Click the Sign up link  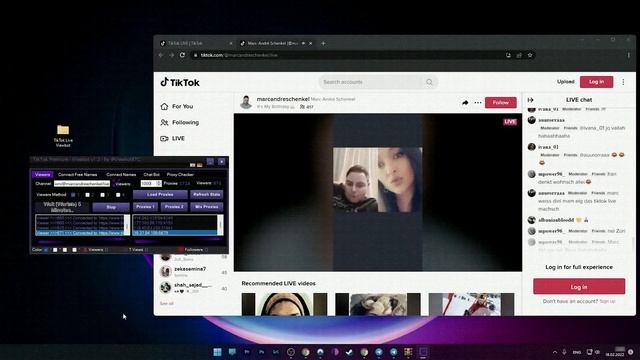click(607, 301)
